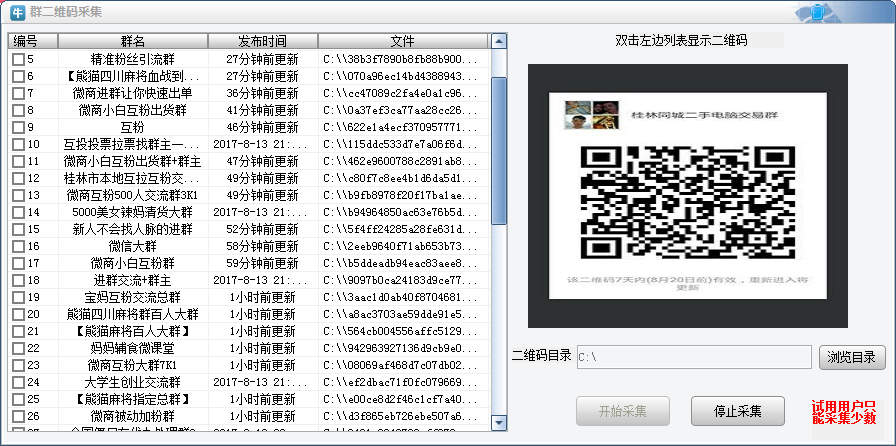This screenshot has height=446, width=896.
Task: Click 36分钟前更新 time cell
Action: [x=262, y=93]
